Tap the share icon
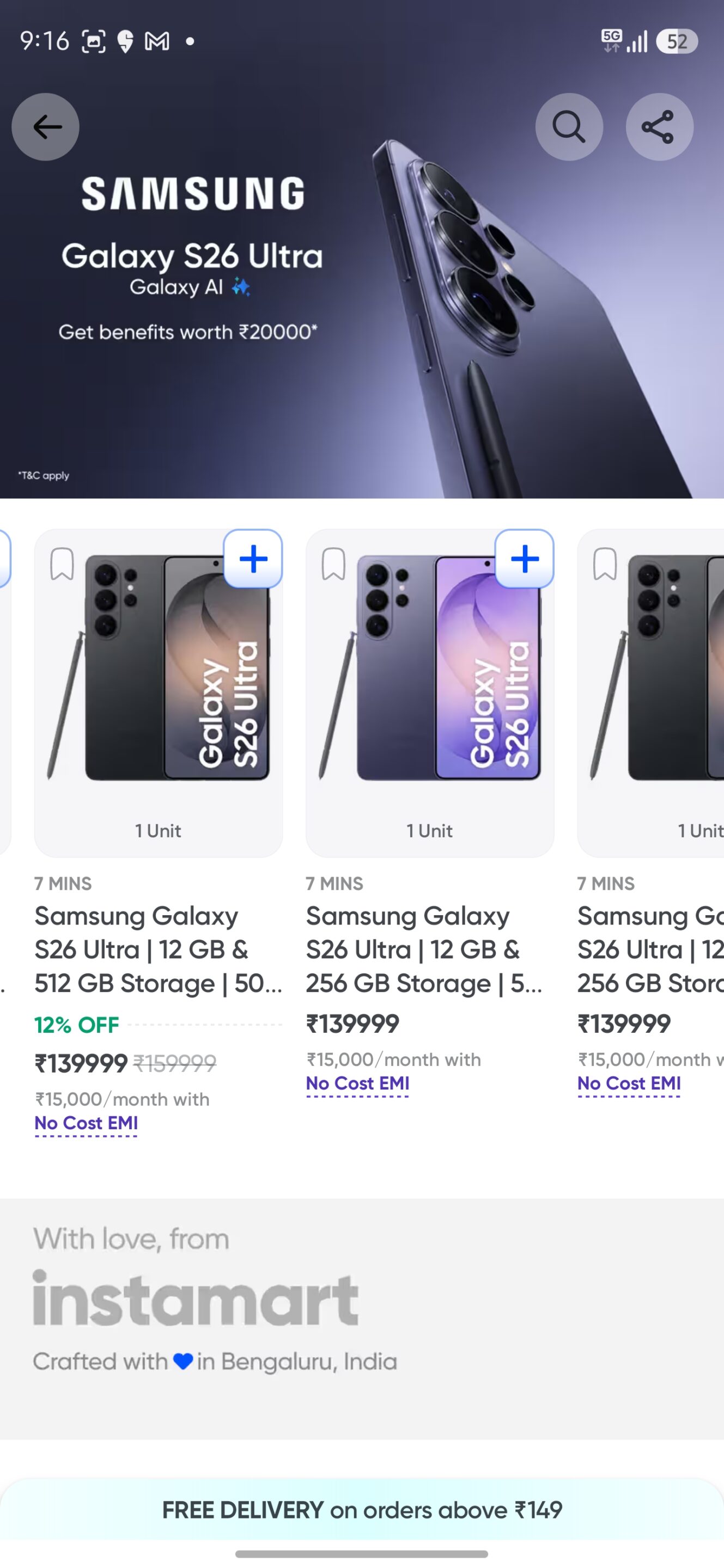 [659, 127]
